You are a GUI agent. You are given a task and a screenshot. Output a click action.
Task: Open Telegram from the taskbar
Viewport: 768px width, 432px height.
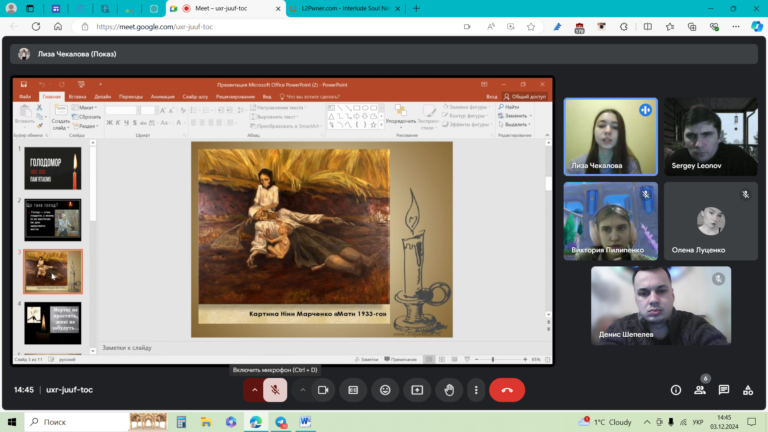click(x=281, y=422)
